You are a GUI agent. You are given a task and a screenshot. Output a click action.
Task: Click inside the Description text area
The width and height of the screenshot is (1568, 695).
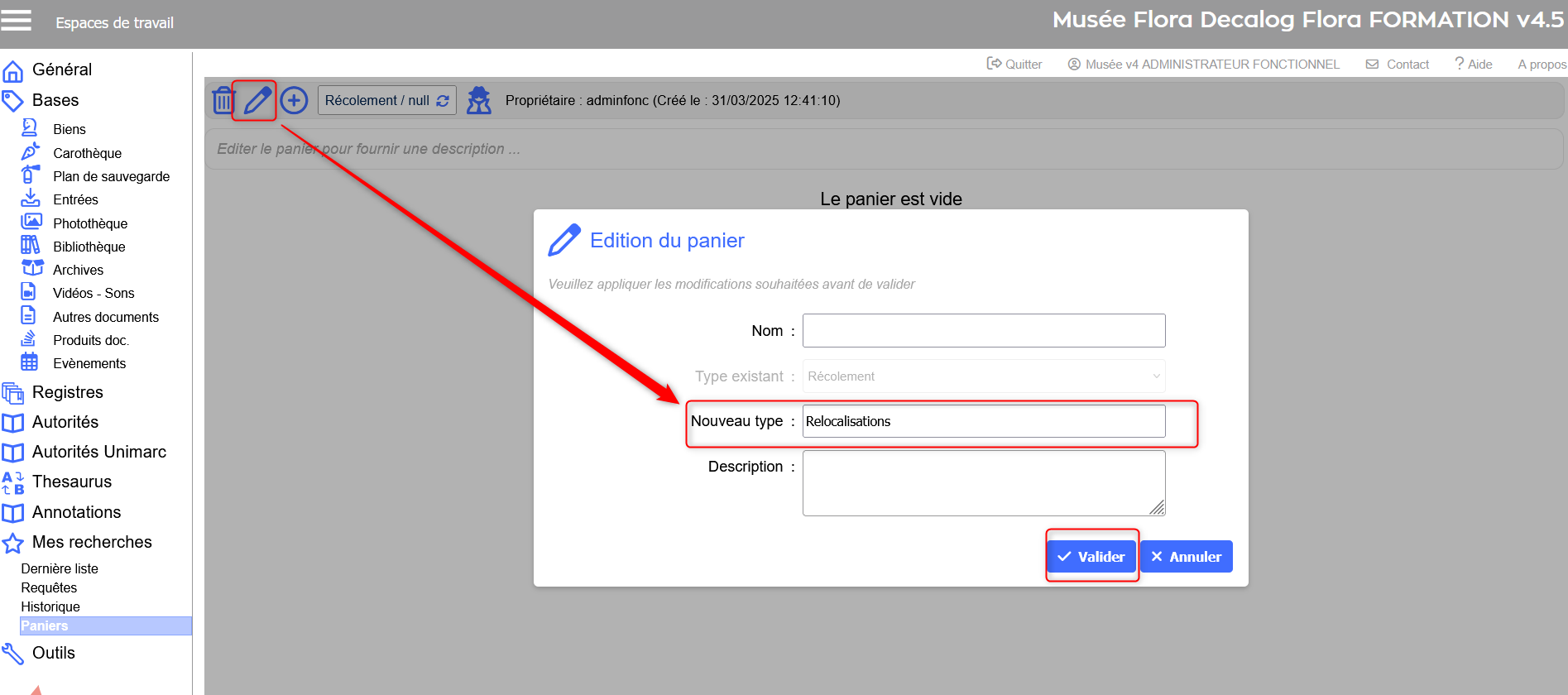[x=983, y=483]
